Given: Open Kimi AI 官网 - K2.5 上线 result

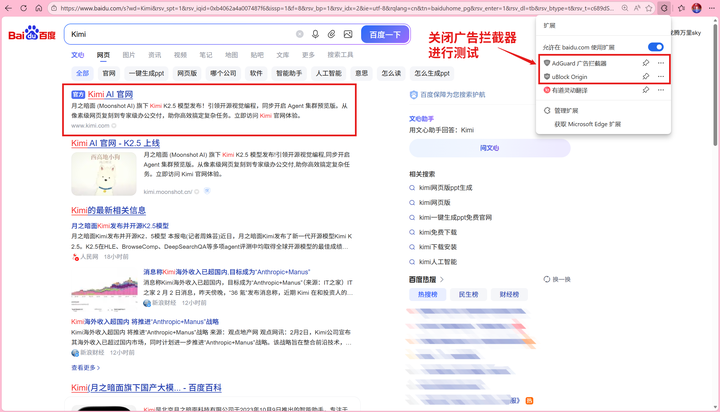Looking at the screenshot, I should coord(115,143).
